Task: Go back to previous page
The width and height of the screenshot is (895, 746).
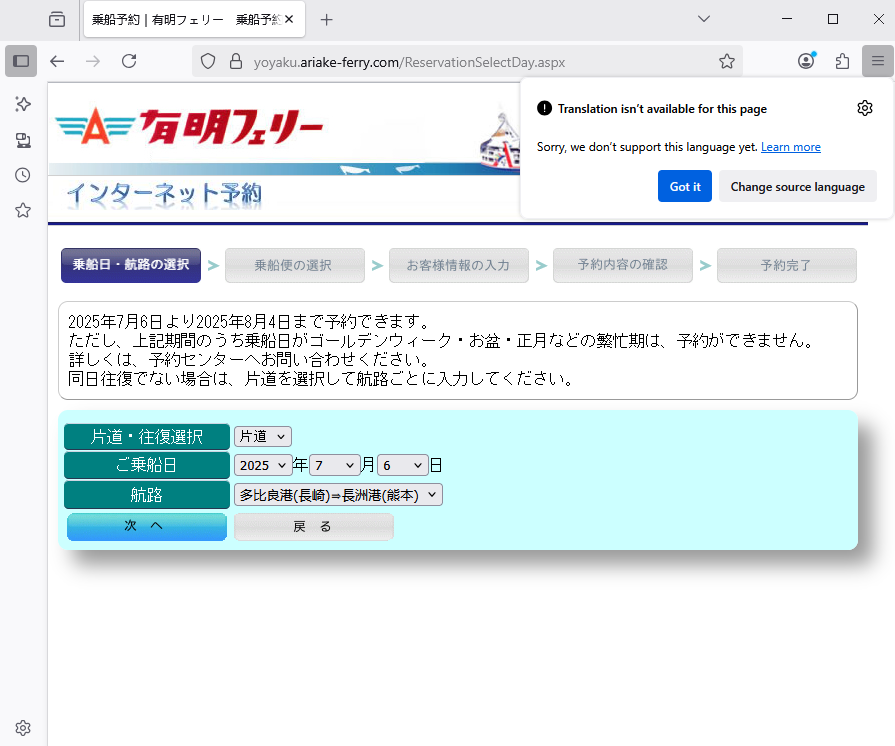Action: pyautogui.click(x=57, y=61)
